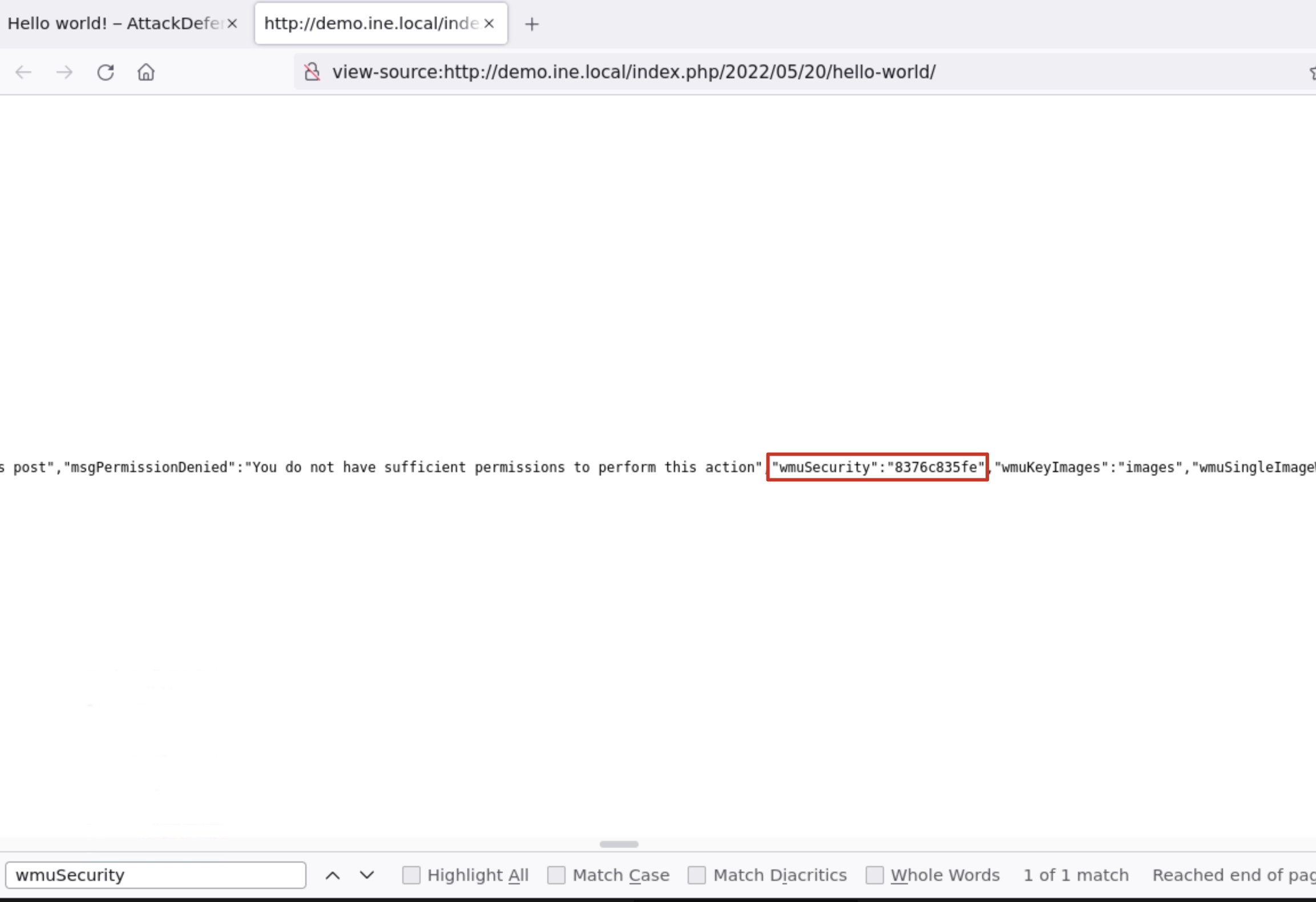Find the previous match with the up arrow

333,875
